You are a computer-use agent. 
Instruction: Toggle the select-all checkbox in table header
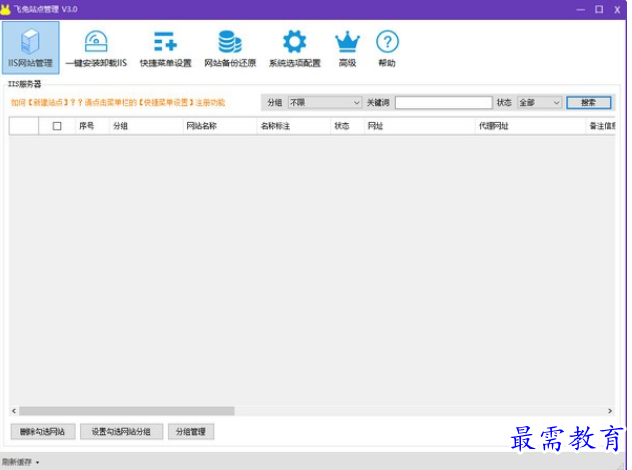pyautogui.click(x=57, y=126)
